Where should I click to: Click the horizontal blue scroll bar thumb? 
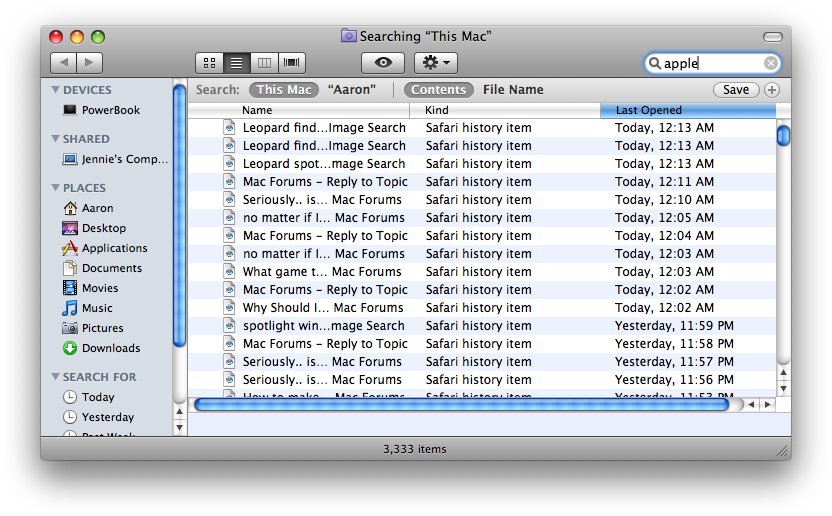click(x=462, y=405)
